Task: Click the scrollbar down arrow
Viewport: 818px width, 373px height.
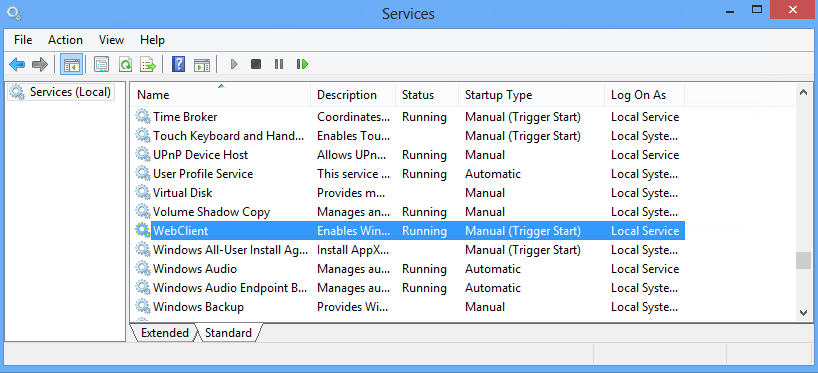Action: pos(803,312)
